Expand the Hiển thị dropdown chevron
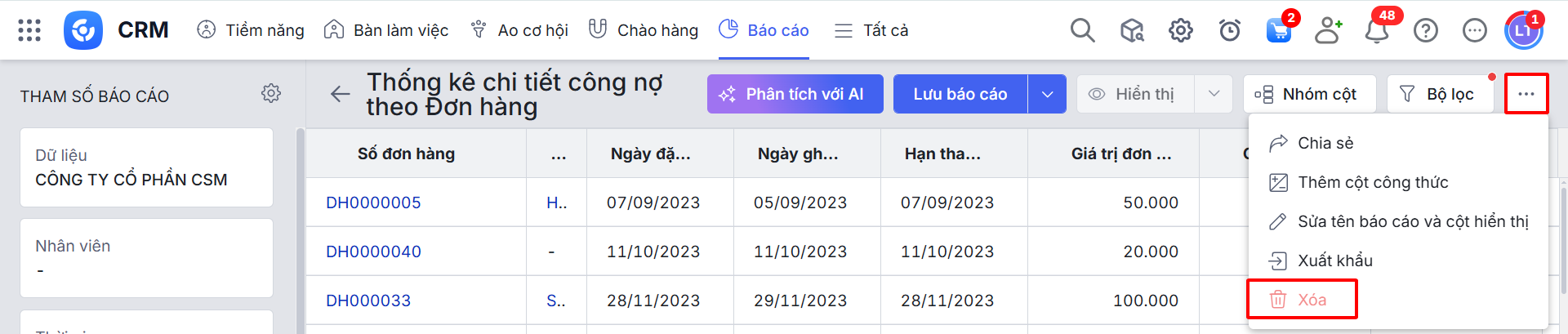The width and height of the screenshot is (1568, 334). (1214, 94)
